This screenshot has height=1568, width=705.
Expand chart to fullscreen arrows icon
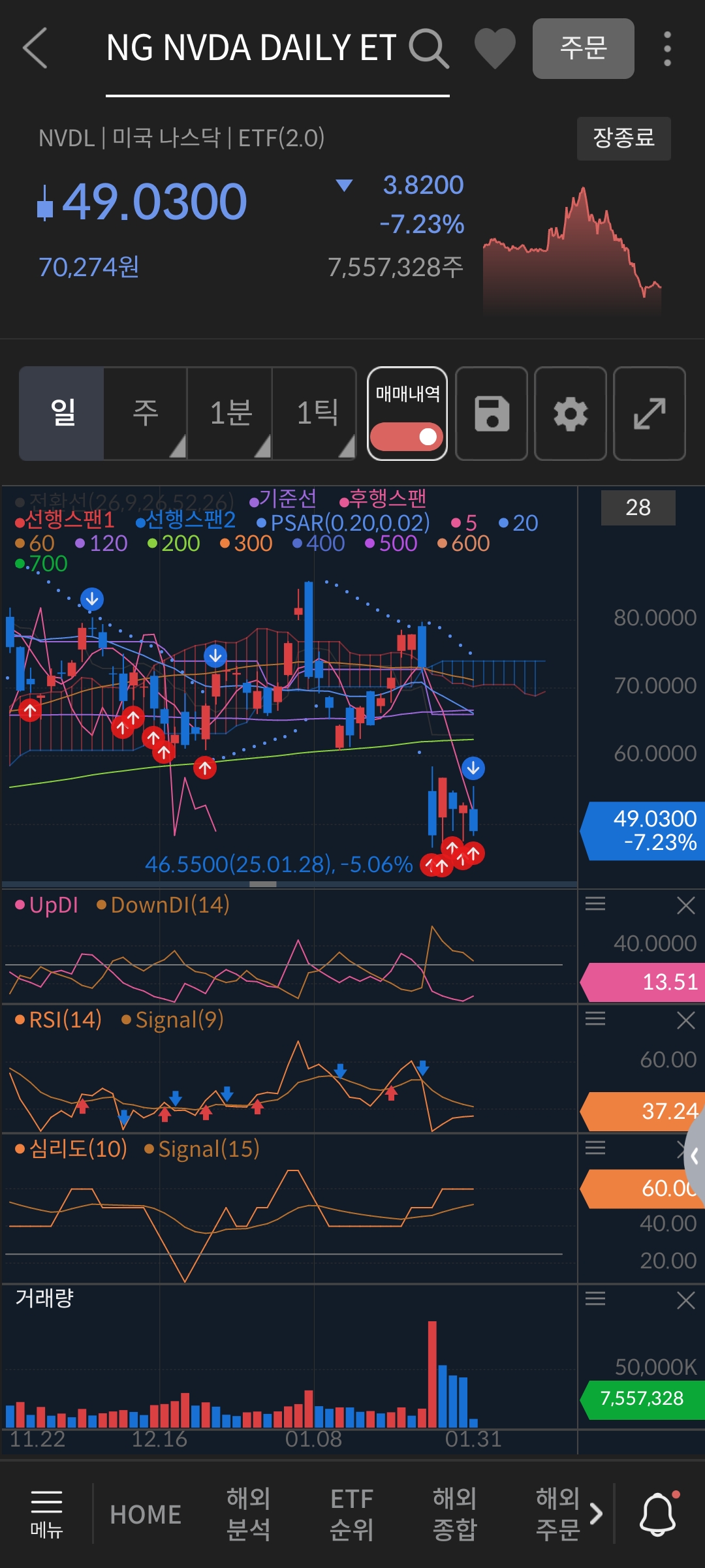[x=650, y=414]
